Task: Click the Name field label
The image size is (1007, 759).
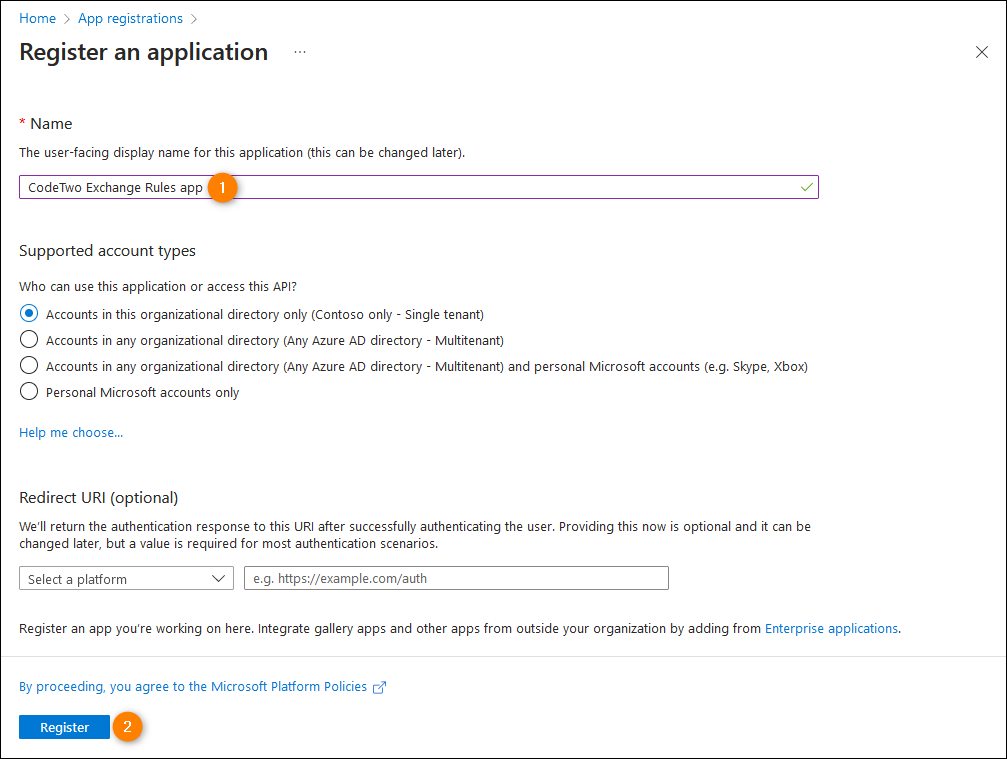Action: [51, 123]
